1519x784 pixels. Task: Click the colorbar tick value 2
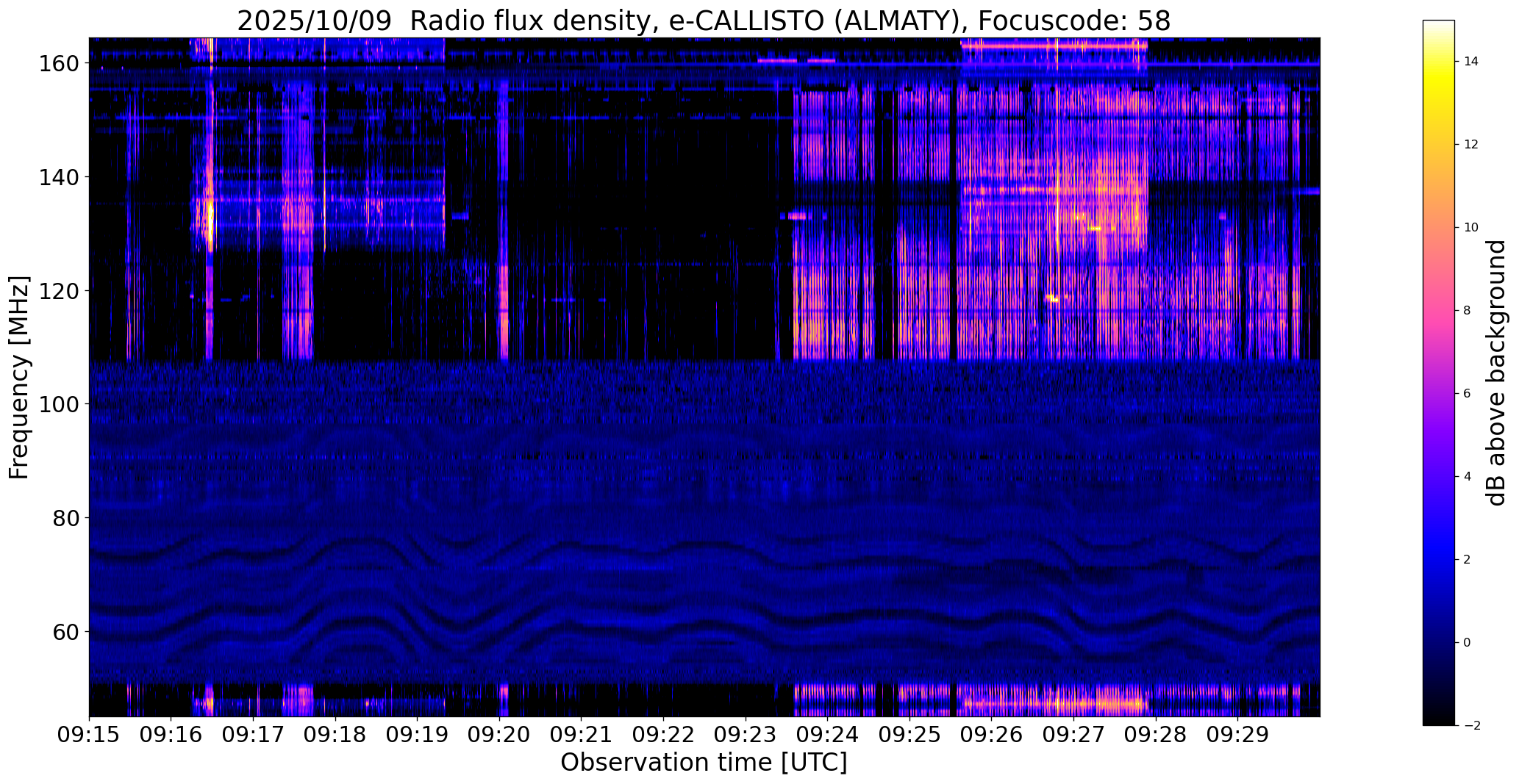[x=1468, y=560]
